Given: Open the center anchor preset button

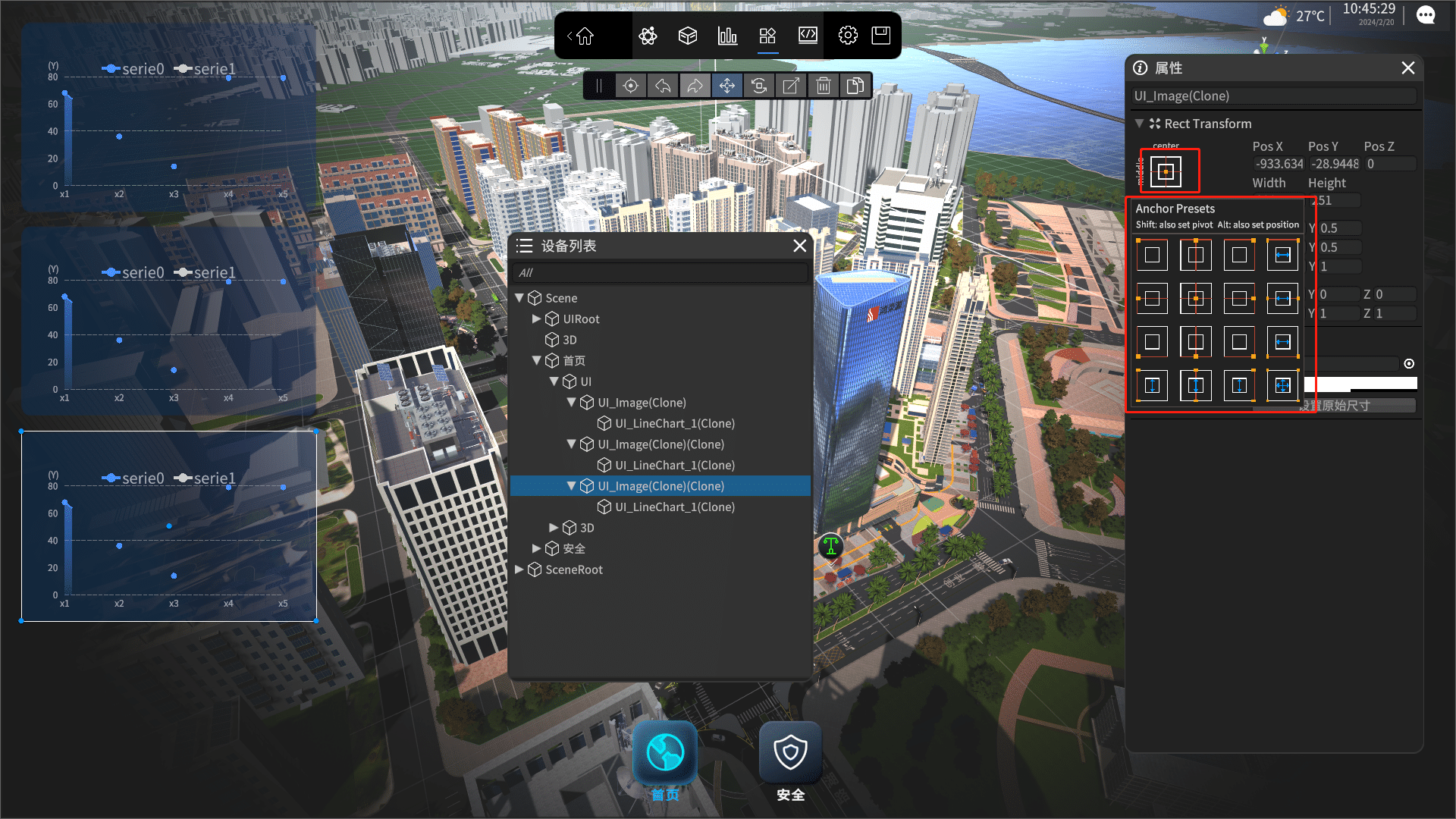Looking at the screenshot, I should point(1166,172).
